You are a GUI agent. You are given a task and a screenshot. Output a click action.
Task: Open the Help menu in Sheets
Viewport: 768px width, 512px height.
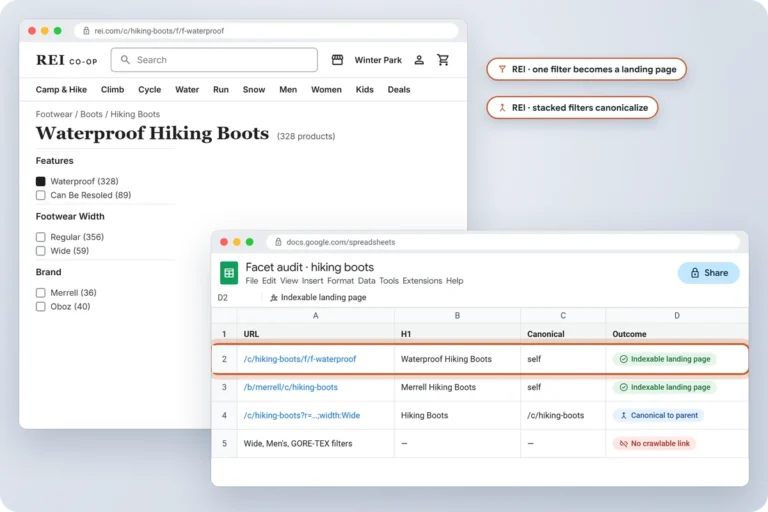point(455,281)
